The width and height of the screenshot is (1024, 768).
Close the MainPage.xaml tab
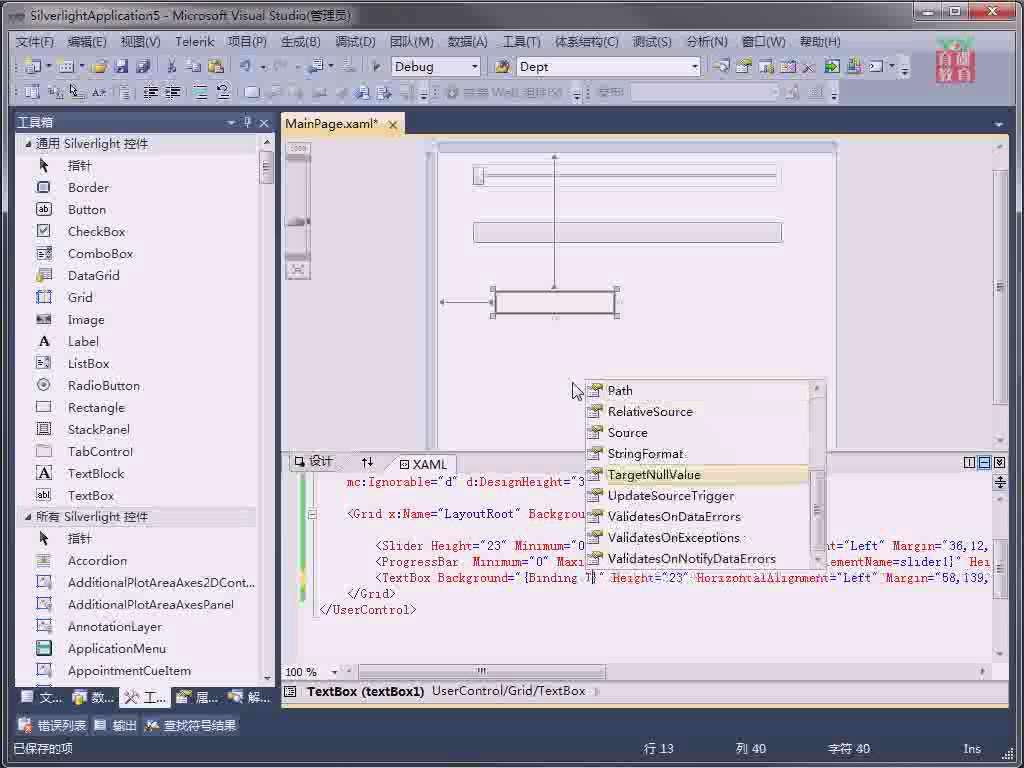pyautogui.click(x=392, y=123)
